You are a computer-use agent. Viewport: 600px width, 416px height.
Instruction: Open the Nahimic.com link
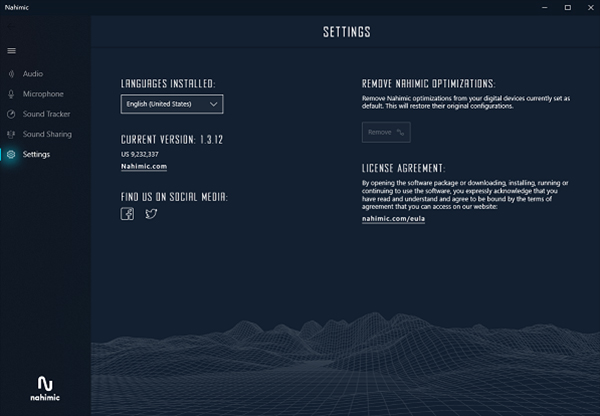(x=144, y=166)
